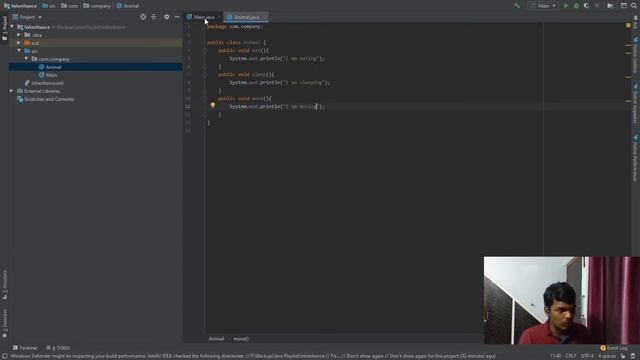
Task: Click the yellow intention light bulb
Action: (x=213, y=105)
